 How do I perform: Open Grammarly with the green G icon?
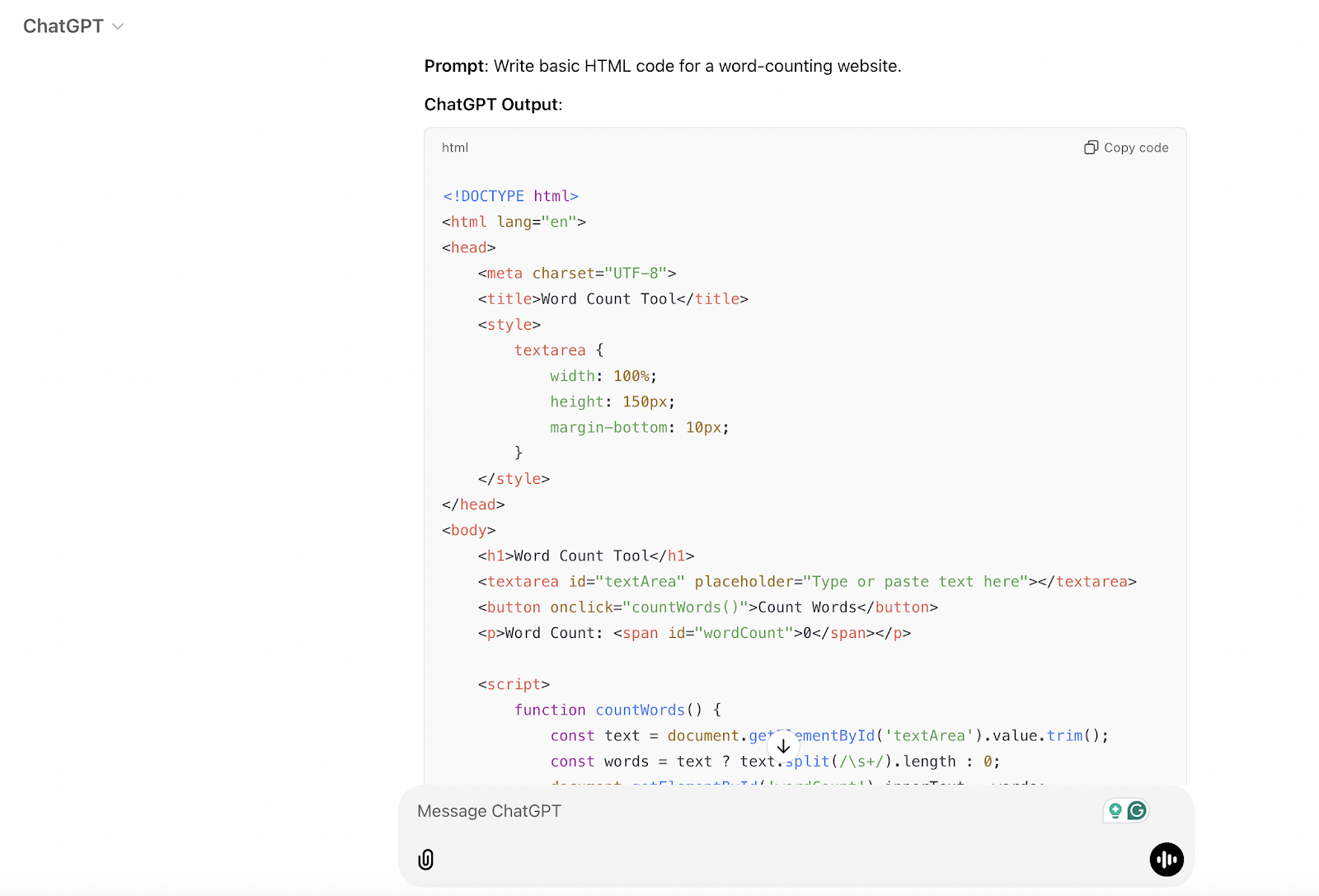tap(1137, 810)
